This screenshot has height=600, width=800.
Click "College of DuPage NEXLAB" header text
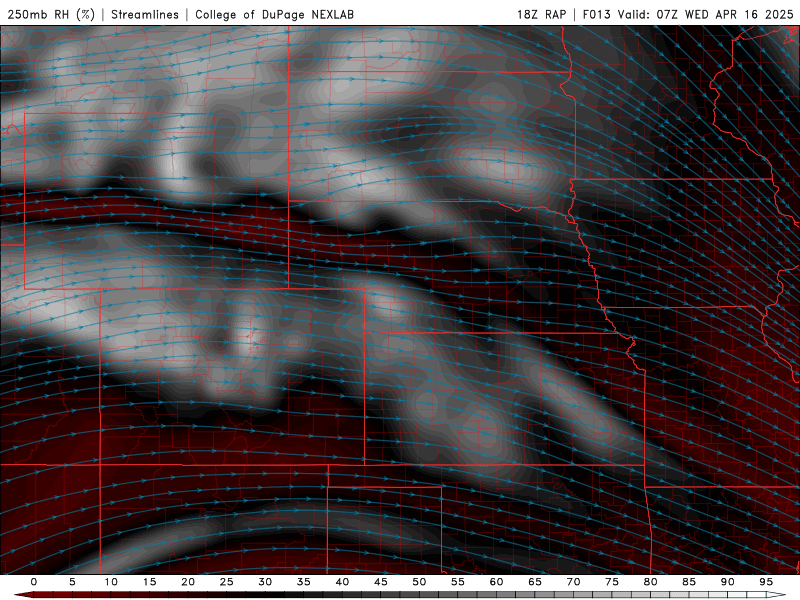(274, 14)
